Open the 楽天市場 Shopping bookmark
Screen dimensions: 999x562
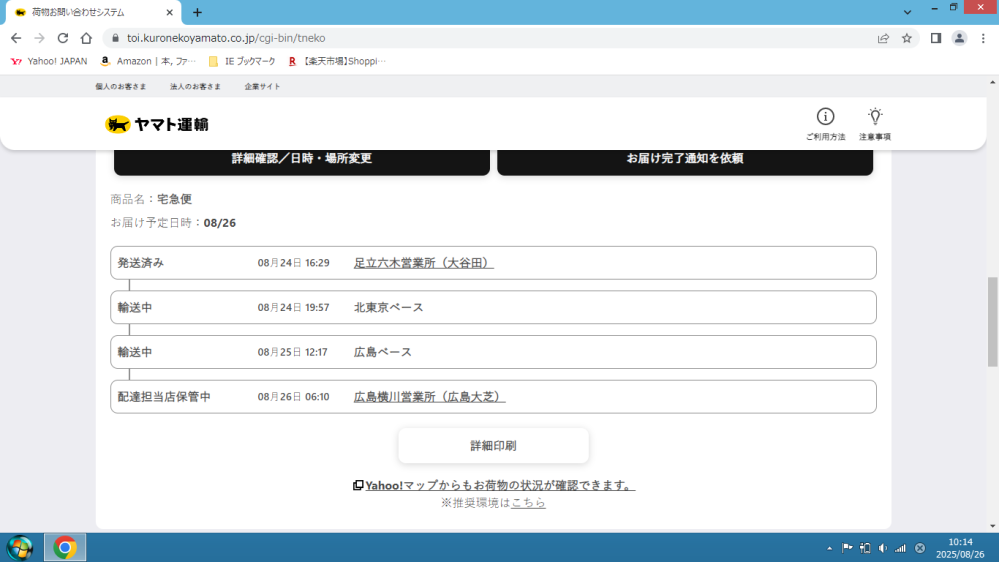point(337,61)
